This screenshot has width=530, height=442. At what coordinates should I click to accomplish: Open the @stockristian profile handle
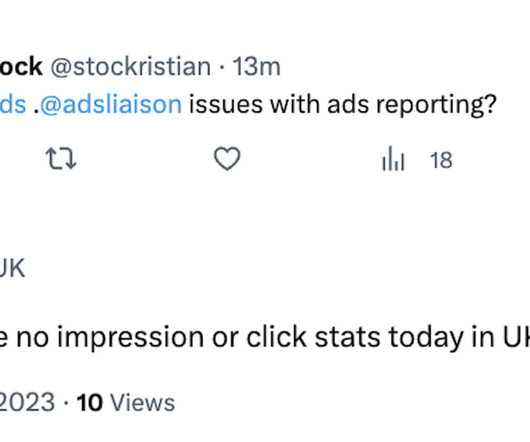coord(130,67)
